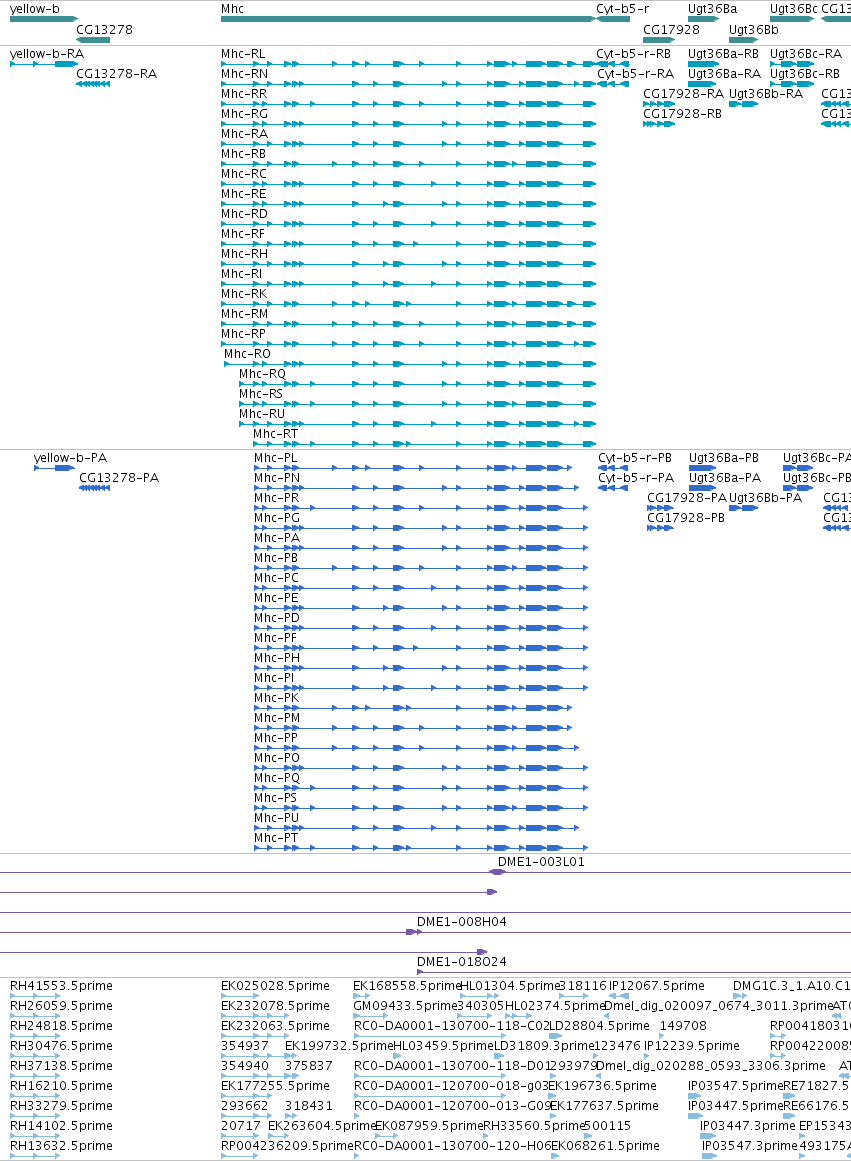Click the DME1-003L01 clone label
851x1161 pixels.
(541, 862)
